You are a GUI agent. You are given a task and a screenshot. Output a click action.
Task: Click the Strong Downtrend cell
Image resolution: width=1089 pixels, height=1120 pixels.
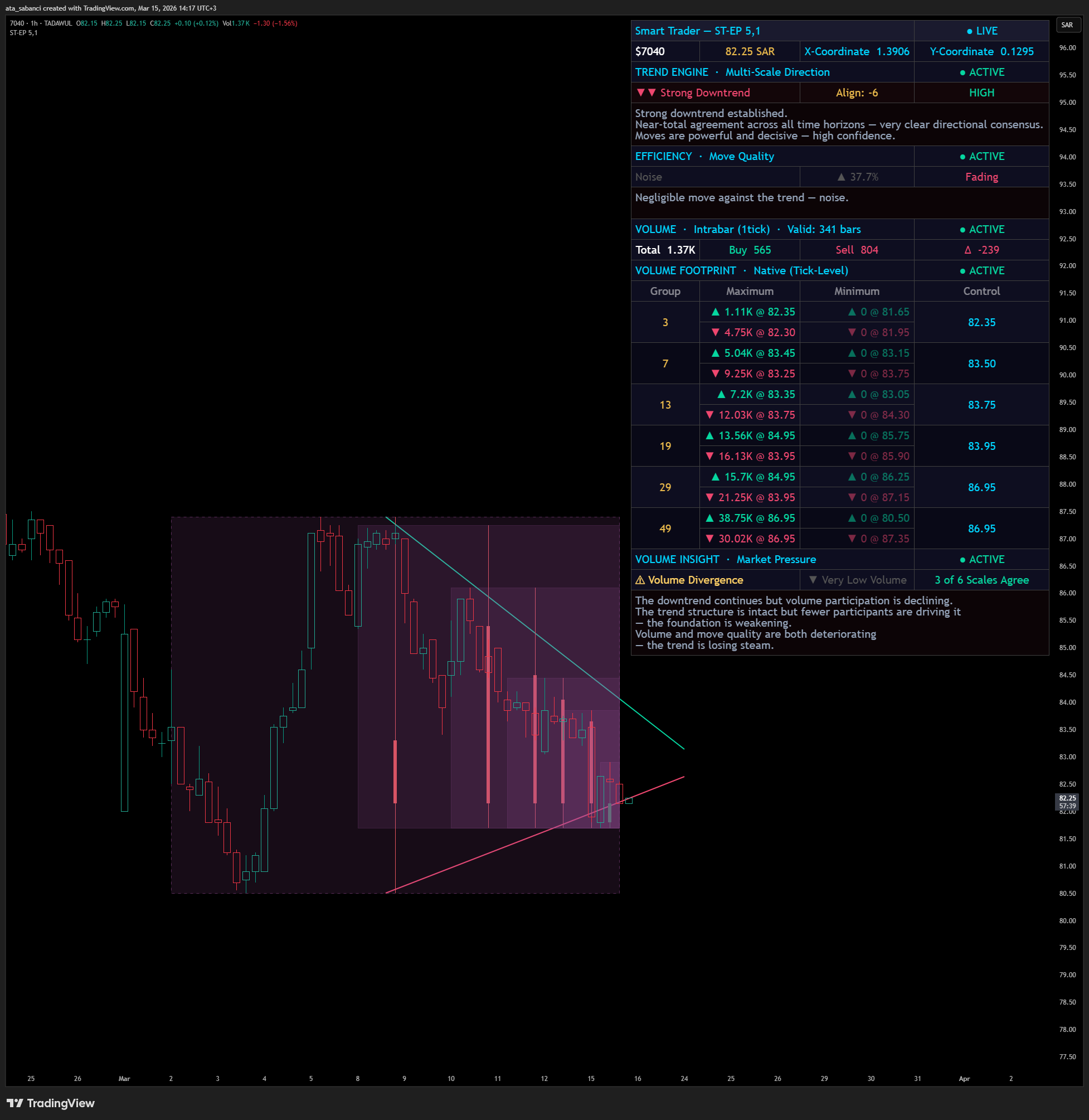click(x=715, y=93)
